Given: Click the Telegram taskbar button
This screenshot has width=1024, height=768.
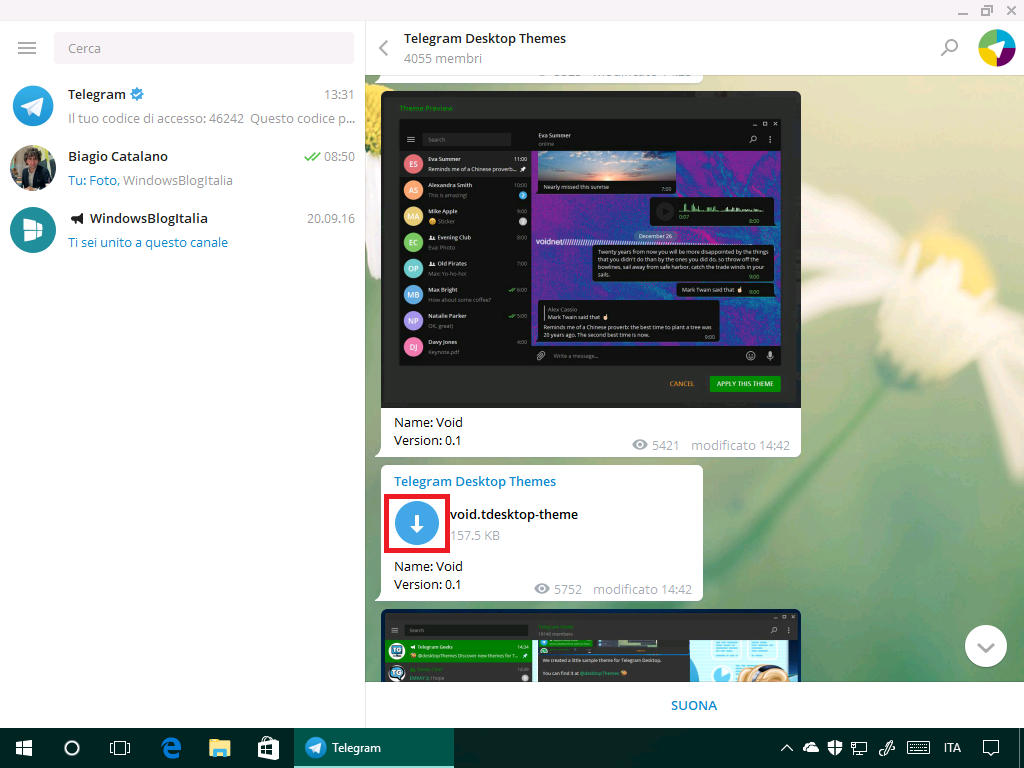Looking at the screenshot, I should tap(374, 748).
